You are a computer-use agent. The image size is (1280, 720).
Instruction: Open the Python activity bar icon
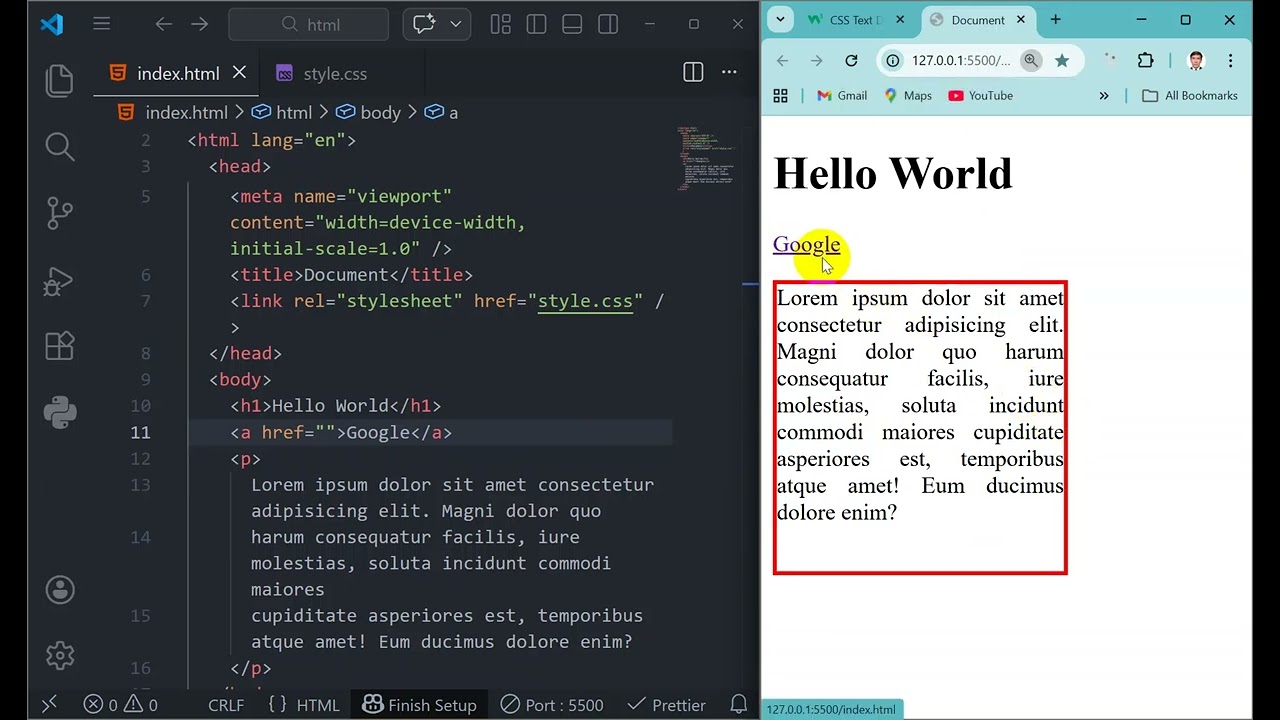(60, 412)
